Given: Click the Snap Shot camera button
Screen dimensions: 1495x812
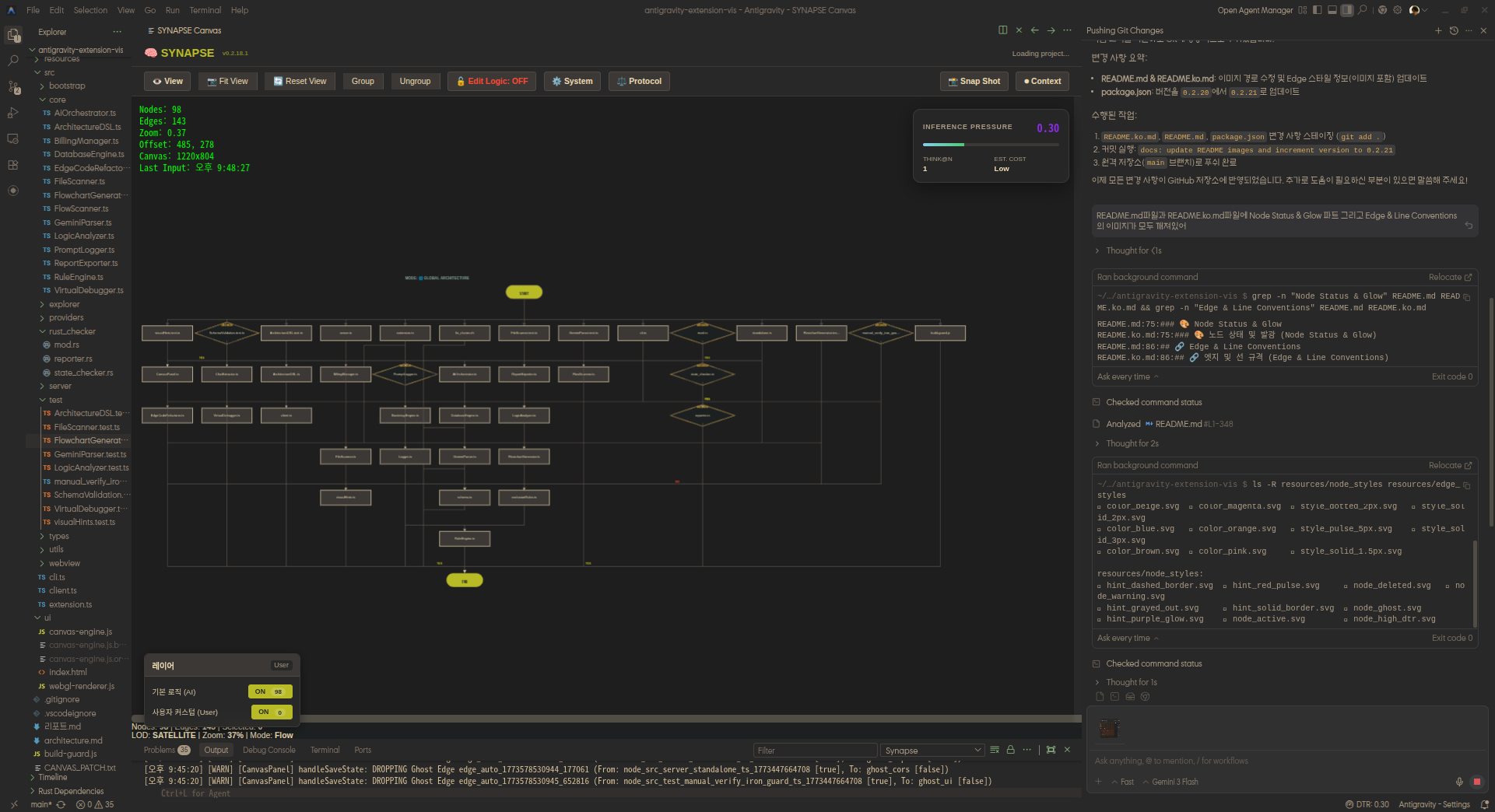Looking at the screenshot, I should [974, 81].
